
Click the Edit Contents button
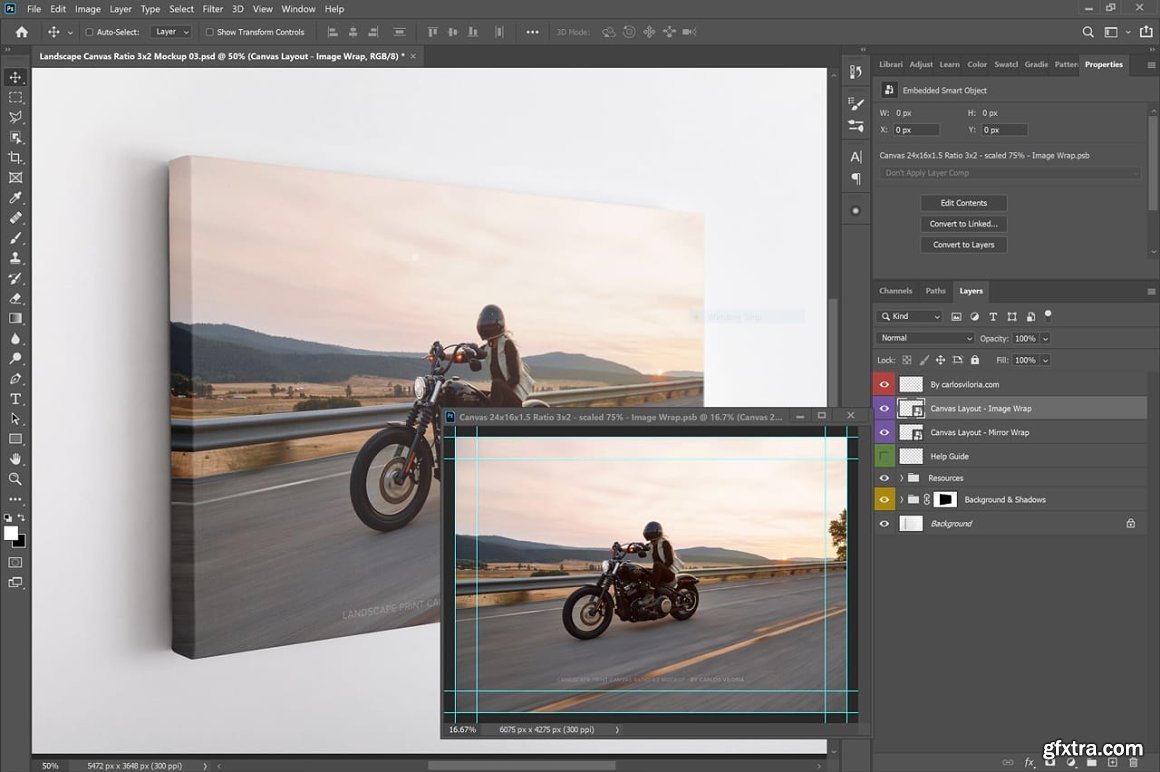963,203
